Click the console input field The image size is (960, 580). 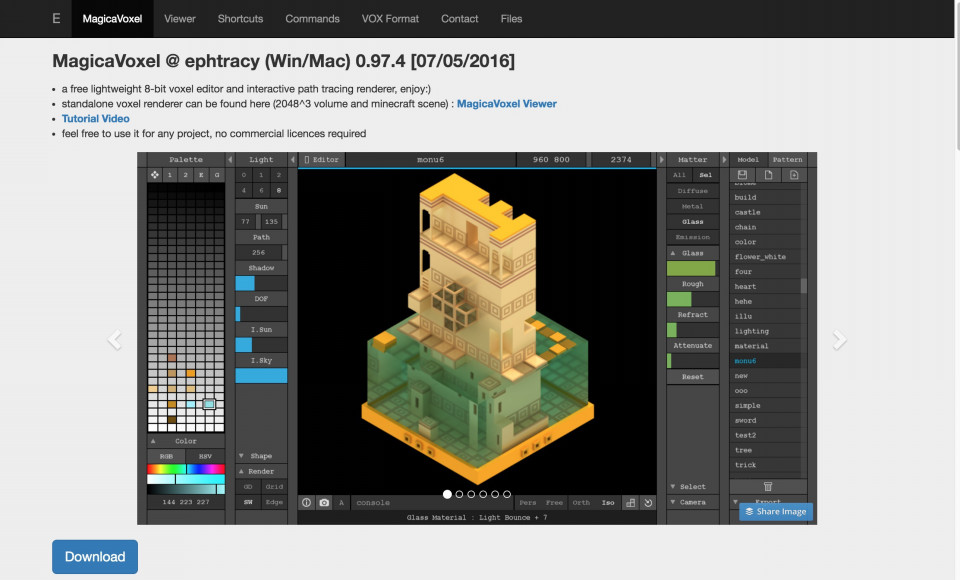click(430, 502)
